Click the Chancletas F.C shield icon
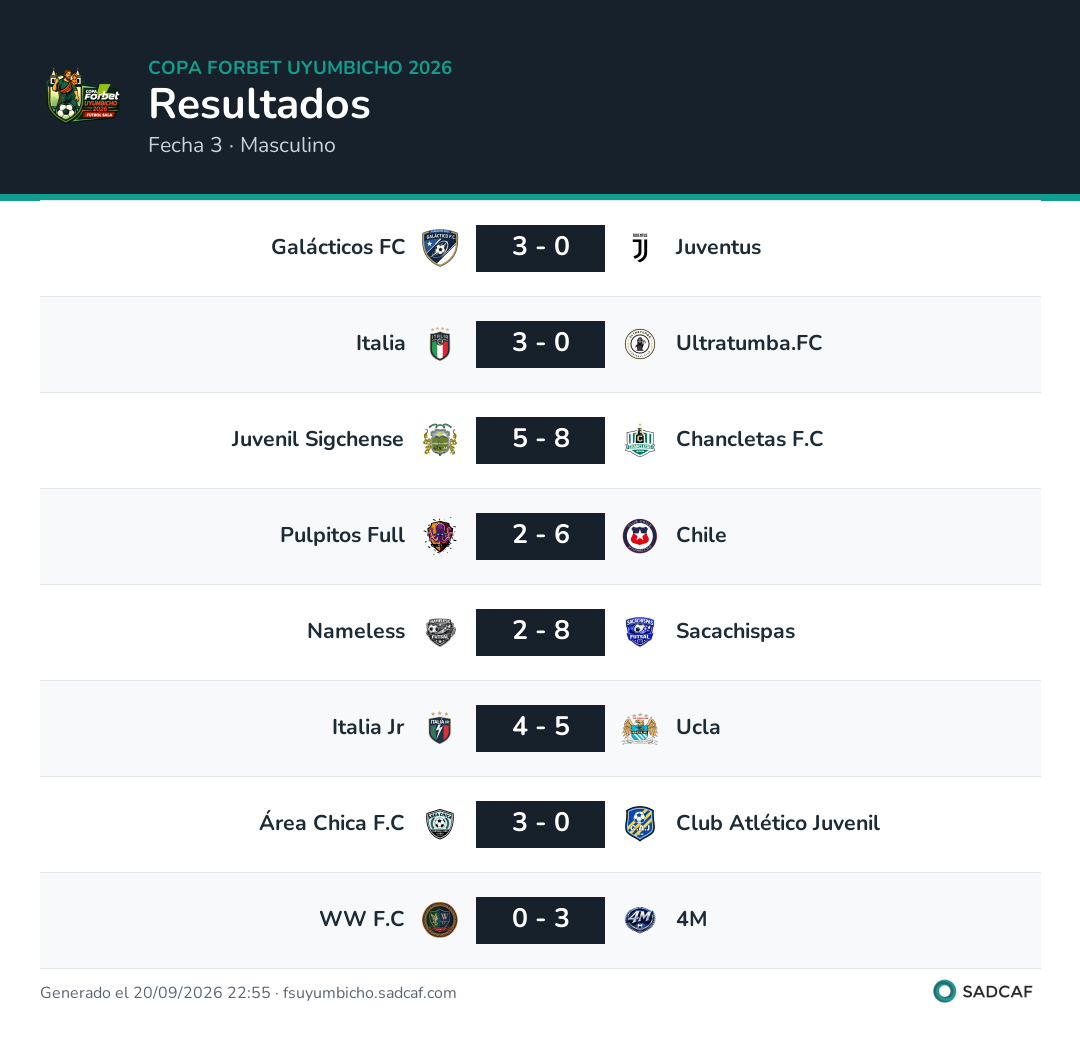 pyautogui.click(x=640, y=439)
